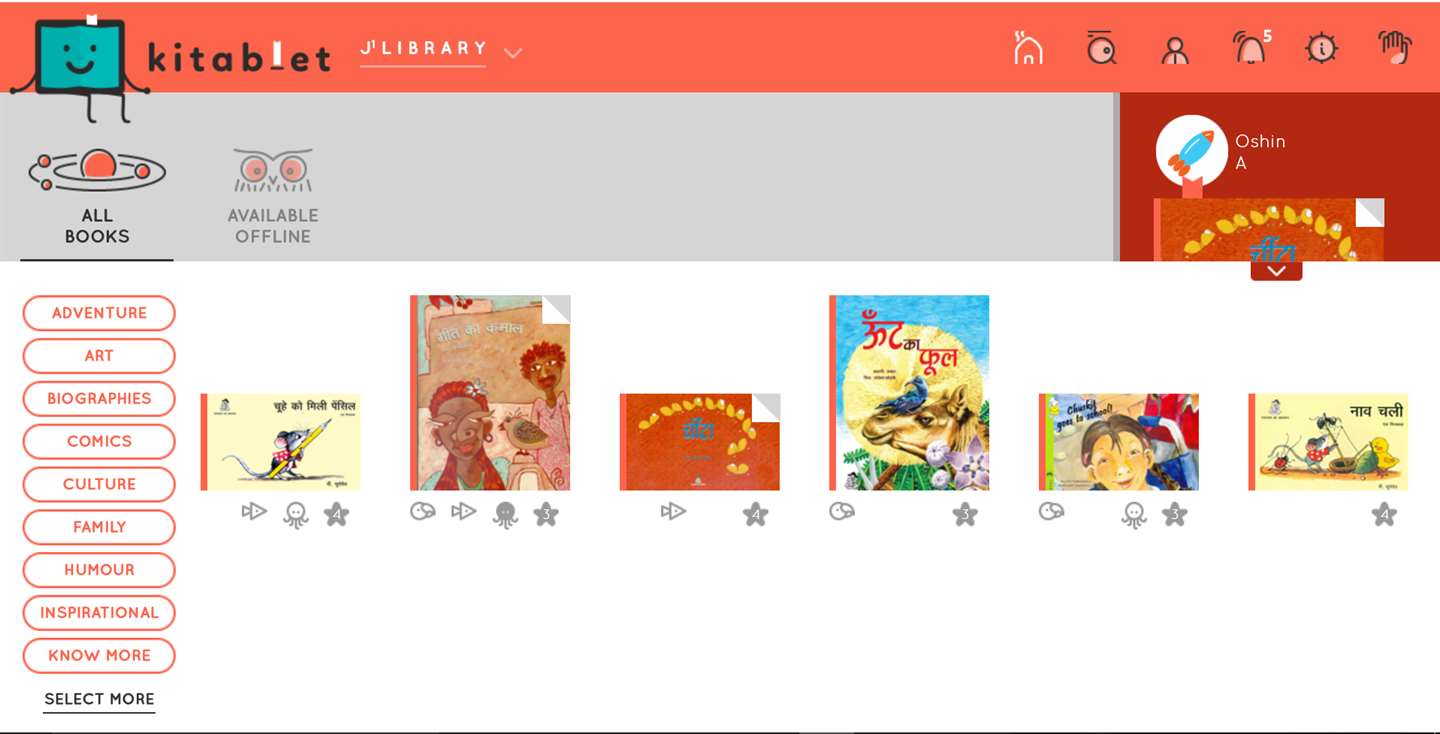
Task: Filter by Humour category
Action: pyautogui.click(x=99, y=570)
